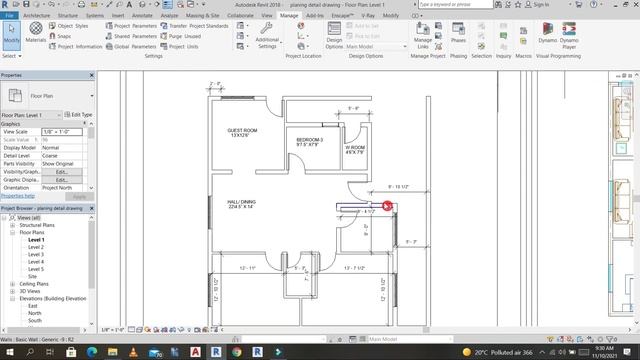Open the Materials browser
Viewport: 640px width, 360px height.
pos(36,33)
